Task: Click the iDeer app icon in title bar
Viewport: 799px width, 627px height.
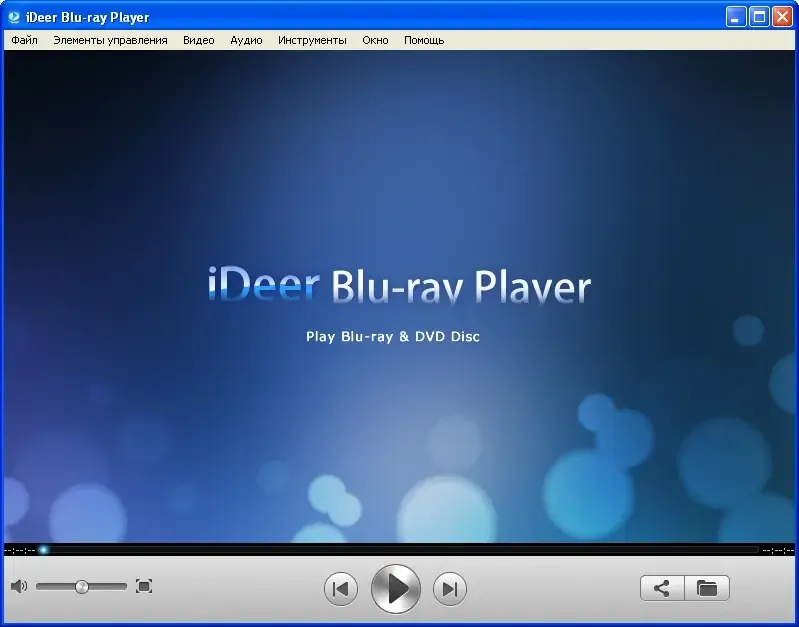Action: pos(14,17)
